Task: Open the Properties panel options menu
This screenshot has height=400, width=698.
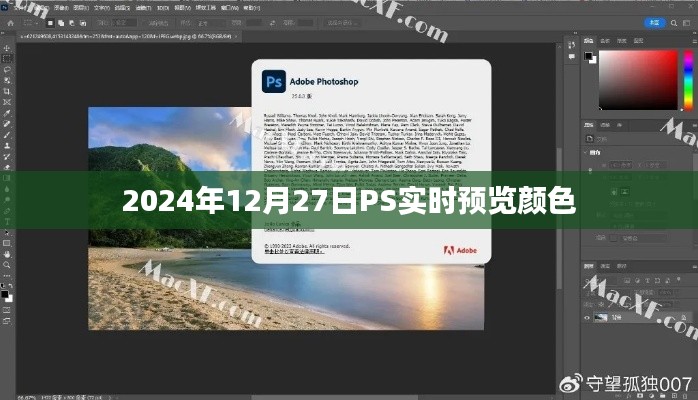Action: click(695, 125)
